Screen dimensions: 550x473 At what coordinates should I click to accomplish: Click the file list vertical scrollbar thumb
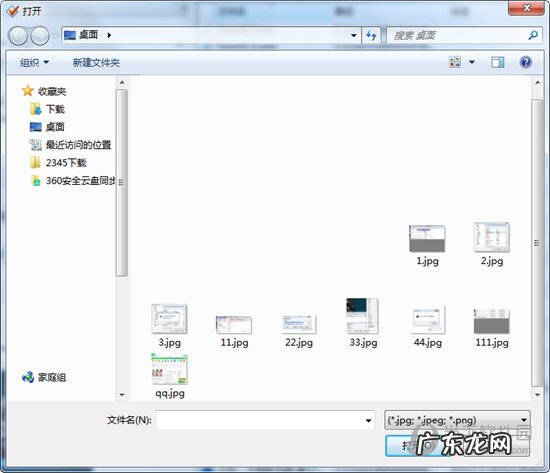click(x=537, y=243)
